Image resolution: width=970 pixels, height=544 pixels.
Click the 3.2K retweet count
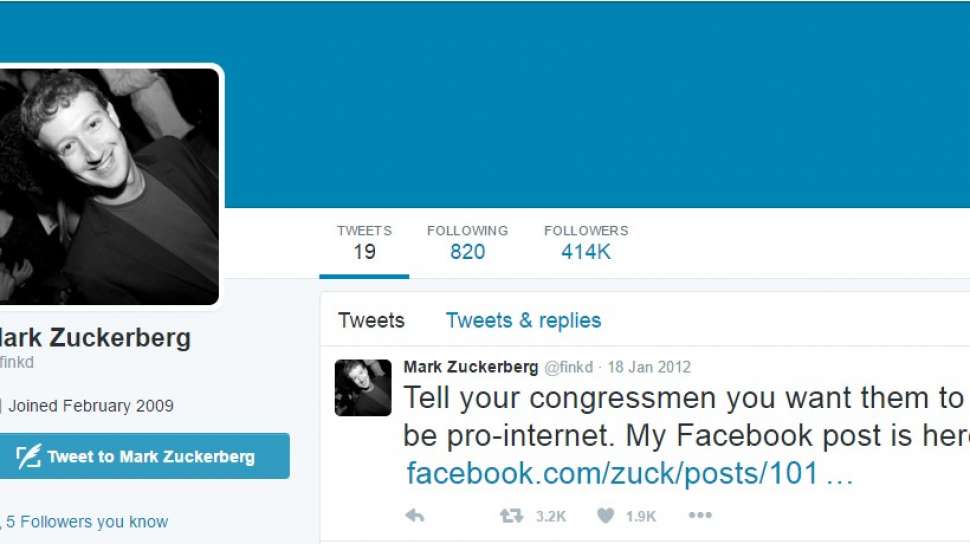[551, 516]
